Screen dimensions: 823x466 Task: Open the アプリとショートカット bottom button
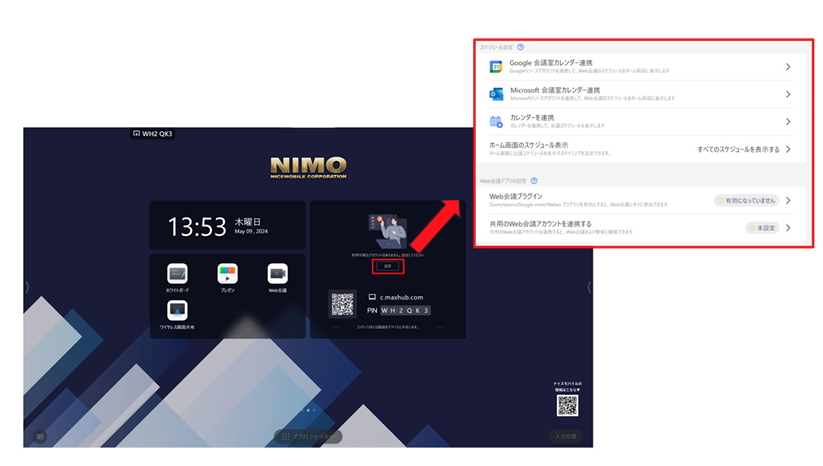(x=309, y=436)
